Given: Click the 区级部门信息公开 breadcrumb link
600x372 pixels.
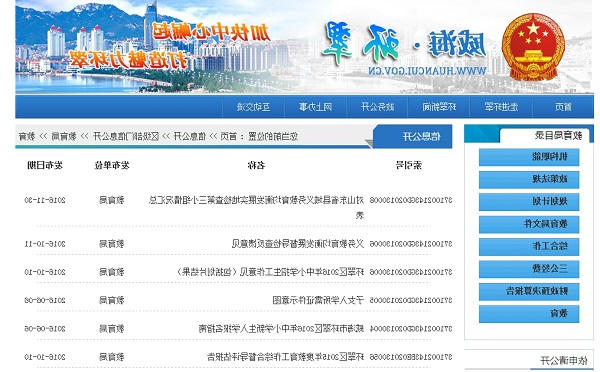Looking at the screenshot, I should 126,136.
